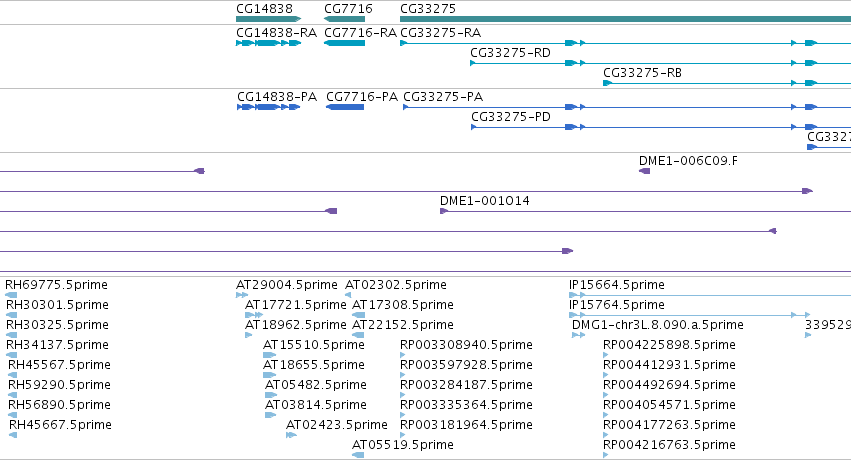Click the RH69775.5prime EST label

point(56,285)
